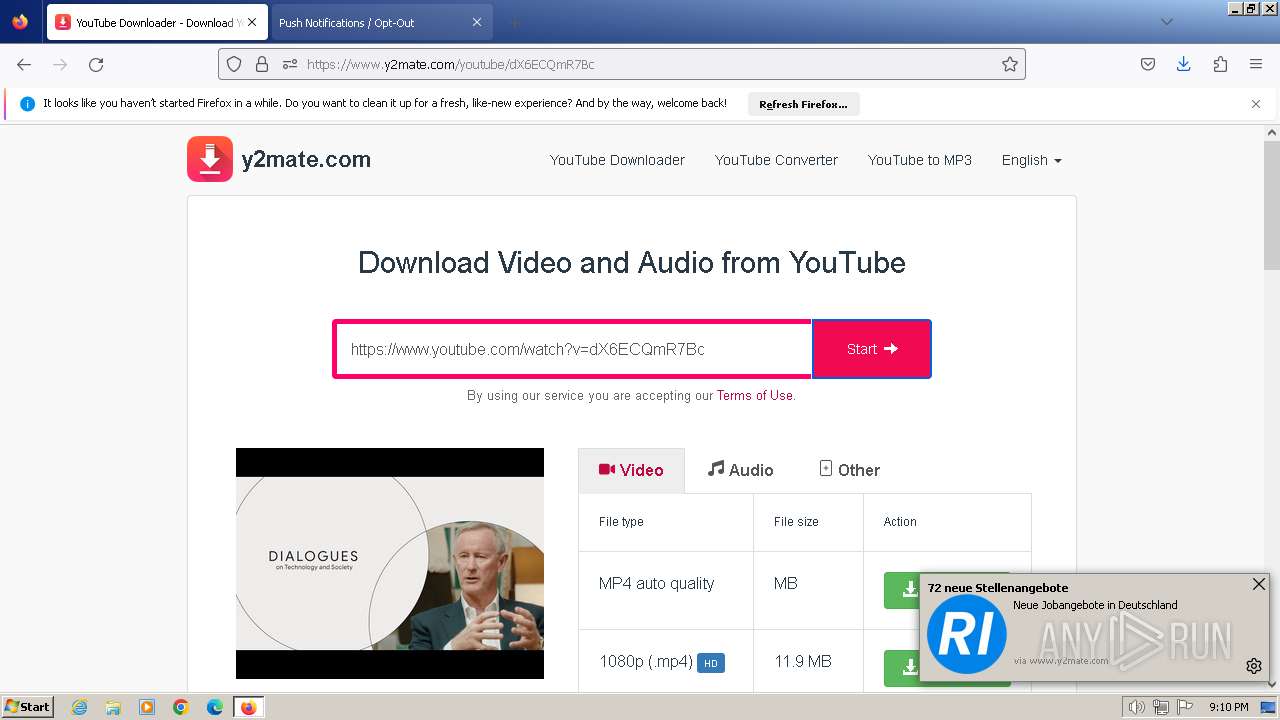The height and width of the screenshot is (720, 1280).
Task: Reload the page with the refresh icon
Action: [x=96, y=64]
